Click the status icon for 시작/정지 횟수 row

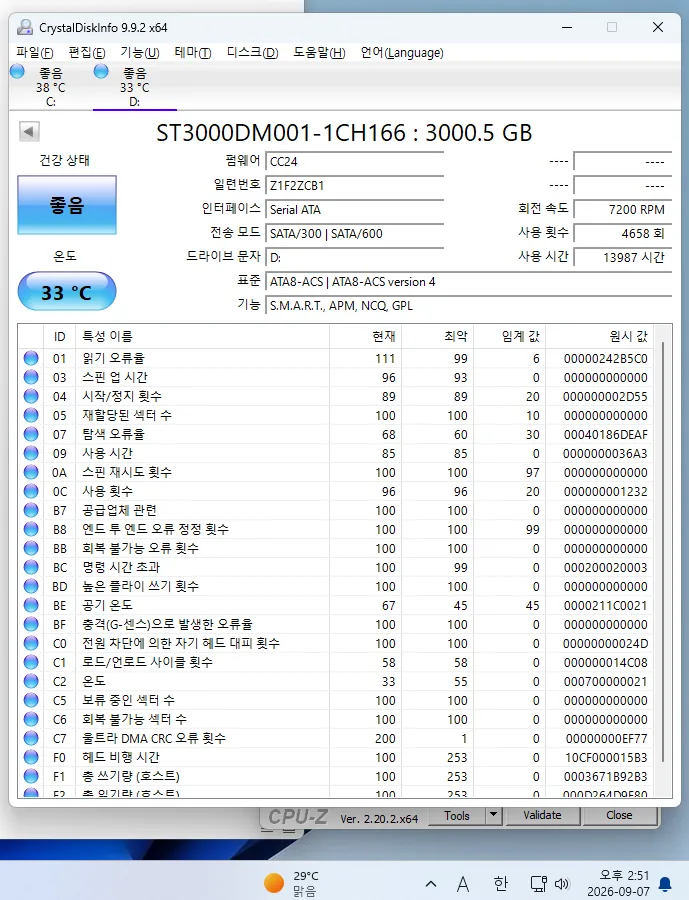point(31,396)
